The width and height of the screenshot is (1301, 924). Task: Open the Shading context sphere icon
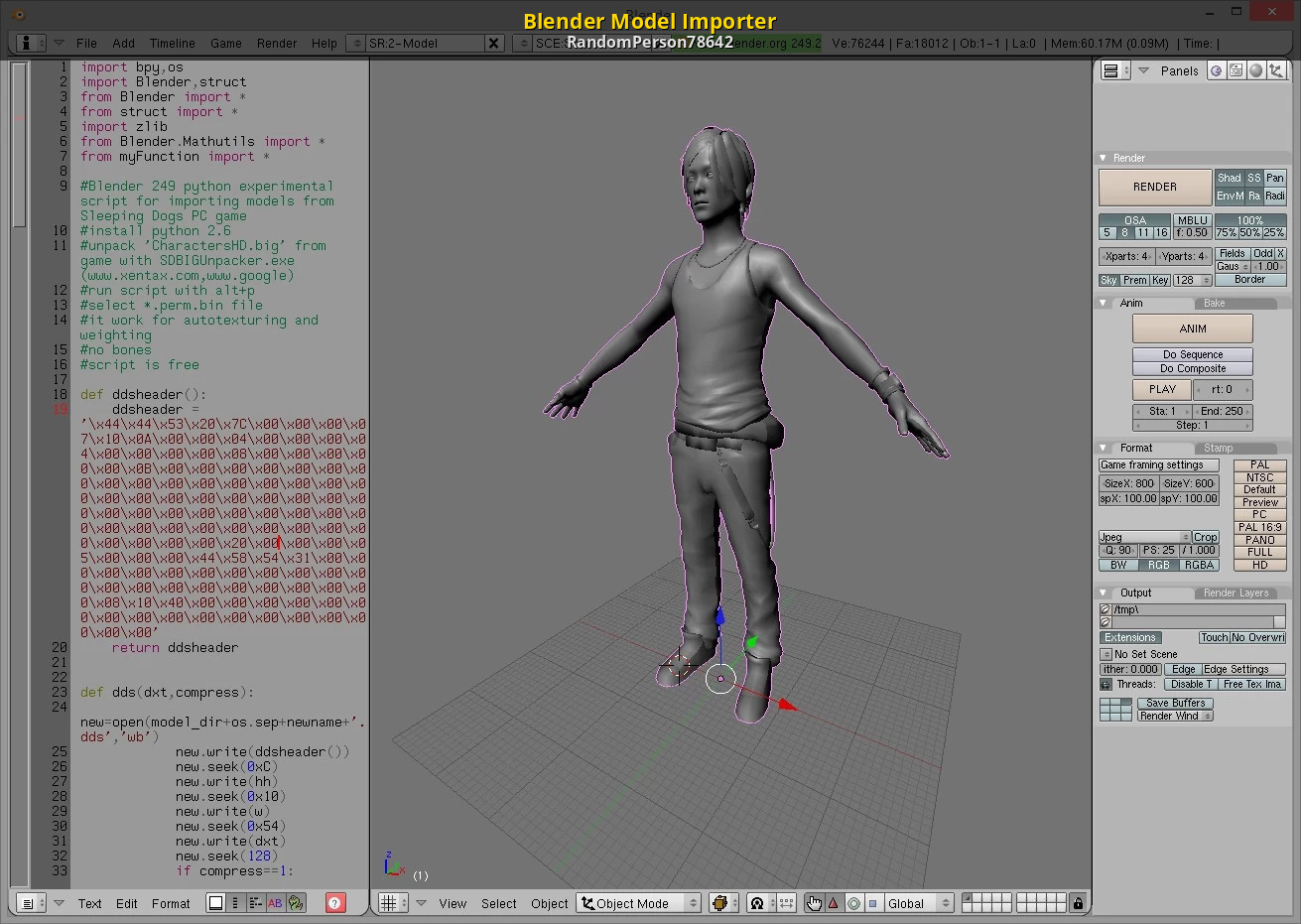(1256, 70)
